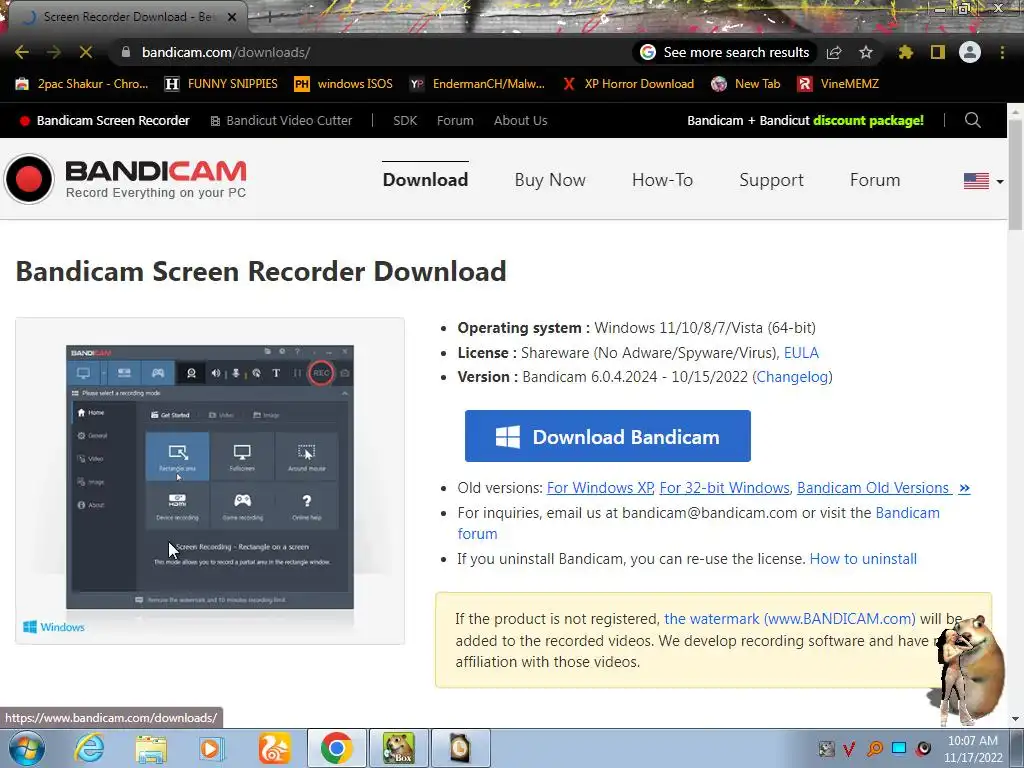1024x768 pixels.
Task: Bookmark this page with the star icon
Action: tap(866, 52)
